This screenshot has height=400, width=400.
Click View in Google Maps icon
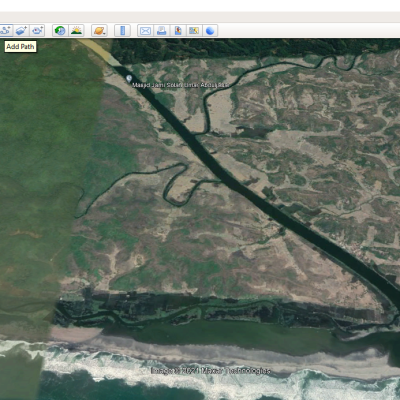point(194,31)
